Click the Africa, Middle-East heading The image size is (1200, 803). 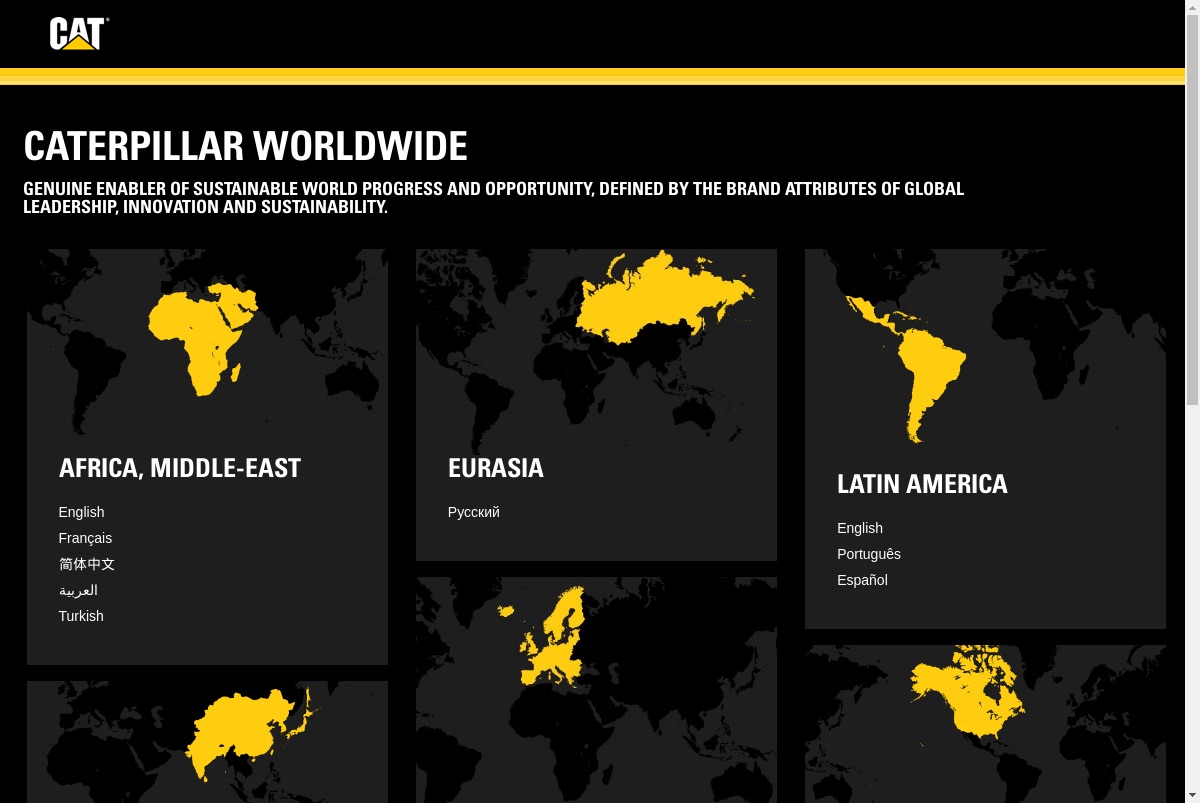pyautogui.click(x=180, y=468)
